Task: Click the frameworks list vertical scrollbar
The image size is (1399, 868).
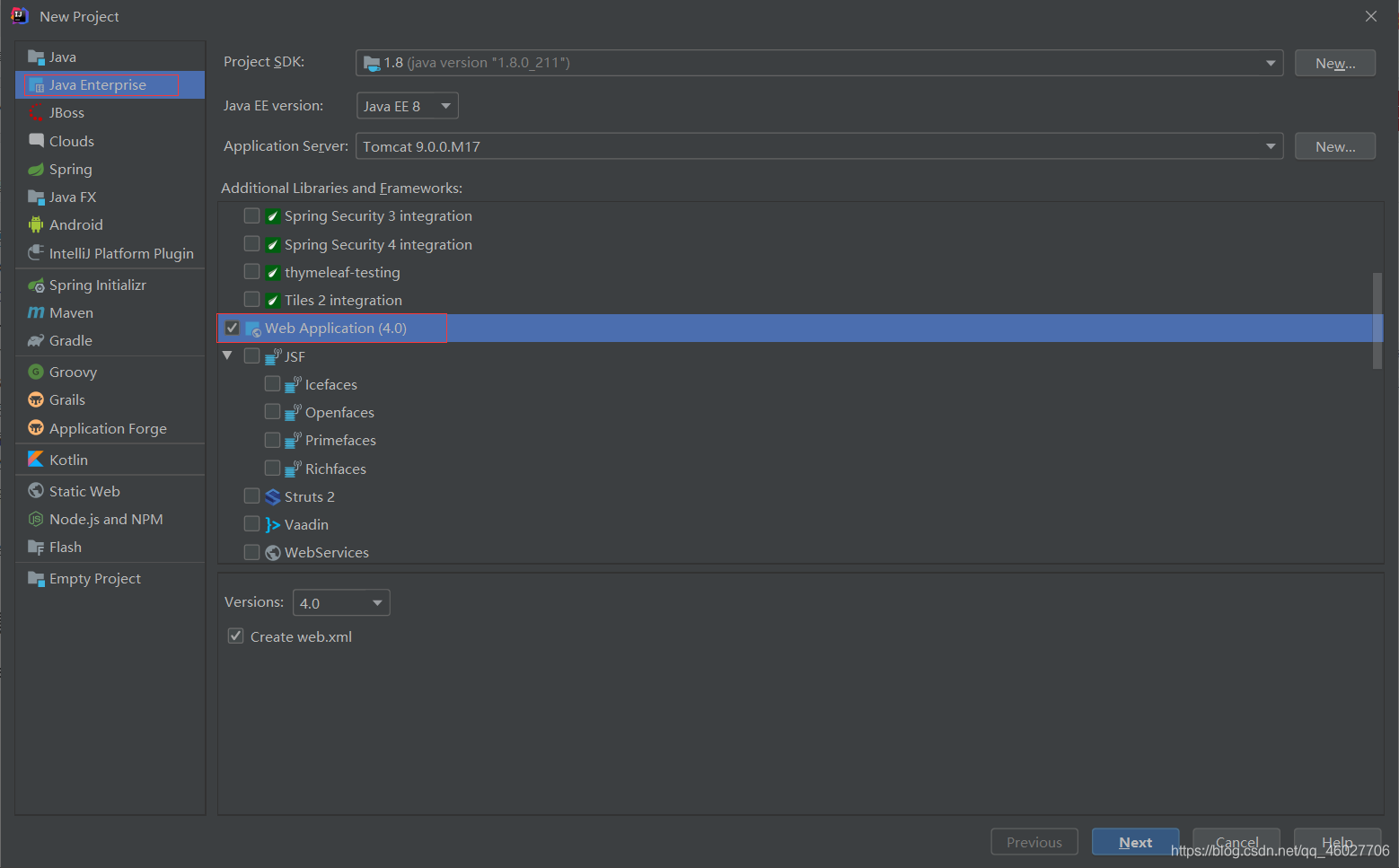Action: pyautogui.click(x=1377, y=320)
